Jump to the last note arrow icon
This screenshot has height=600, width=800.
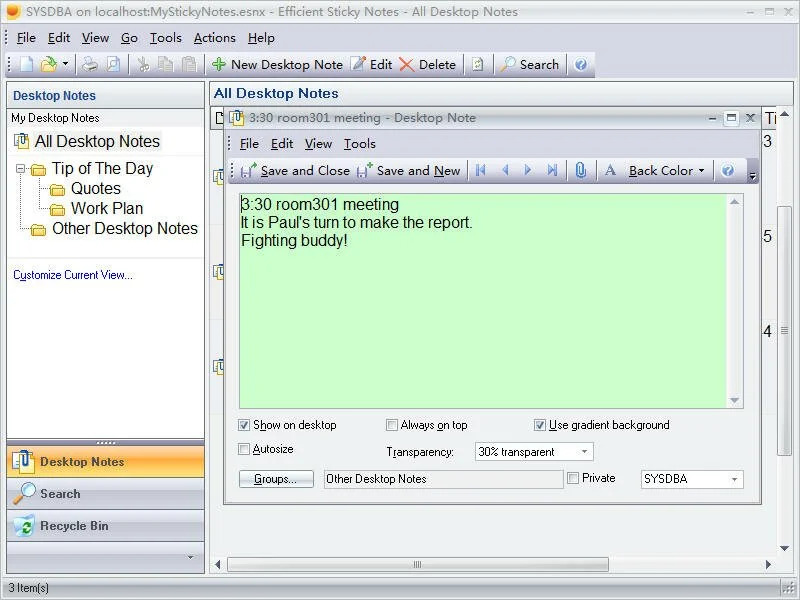(552, 170)
